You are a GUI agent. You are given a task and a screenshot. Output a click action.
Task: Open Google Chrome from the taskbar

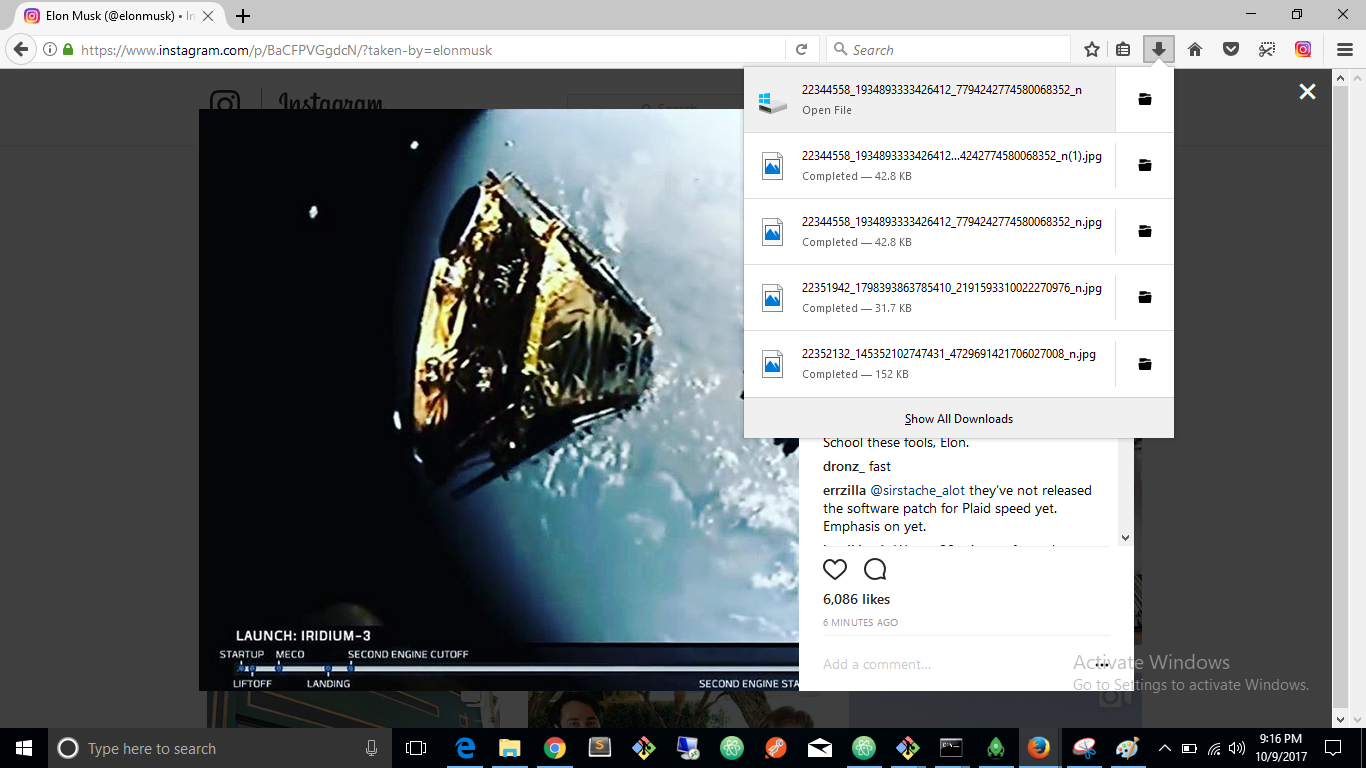(x=555, y=748)
